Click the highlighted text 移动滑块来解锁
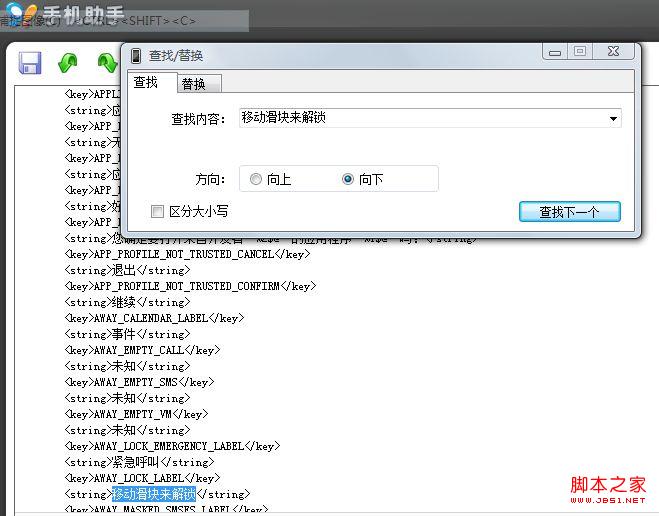 (154, 494)
